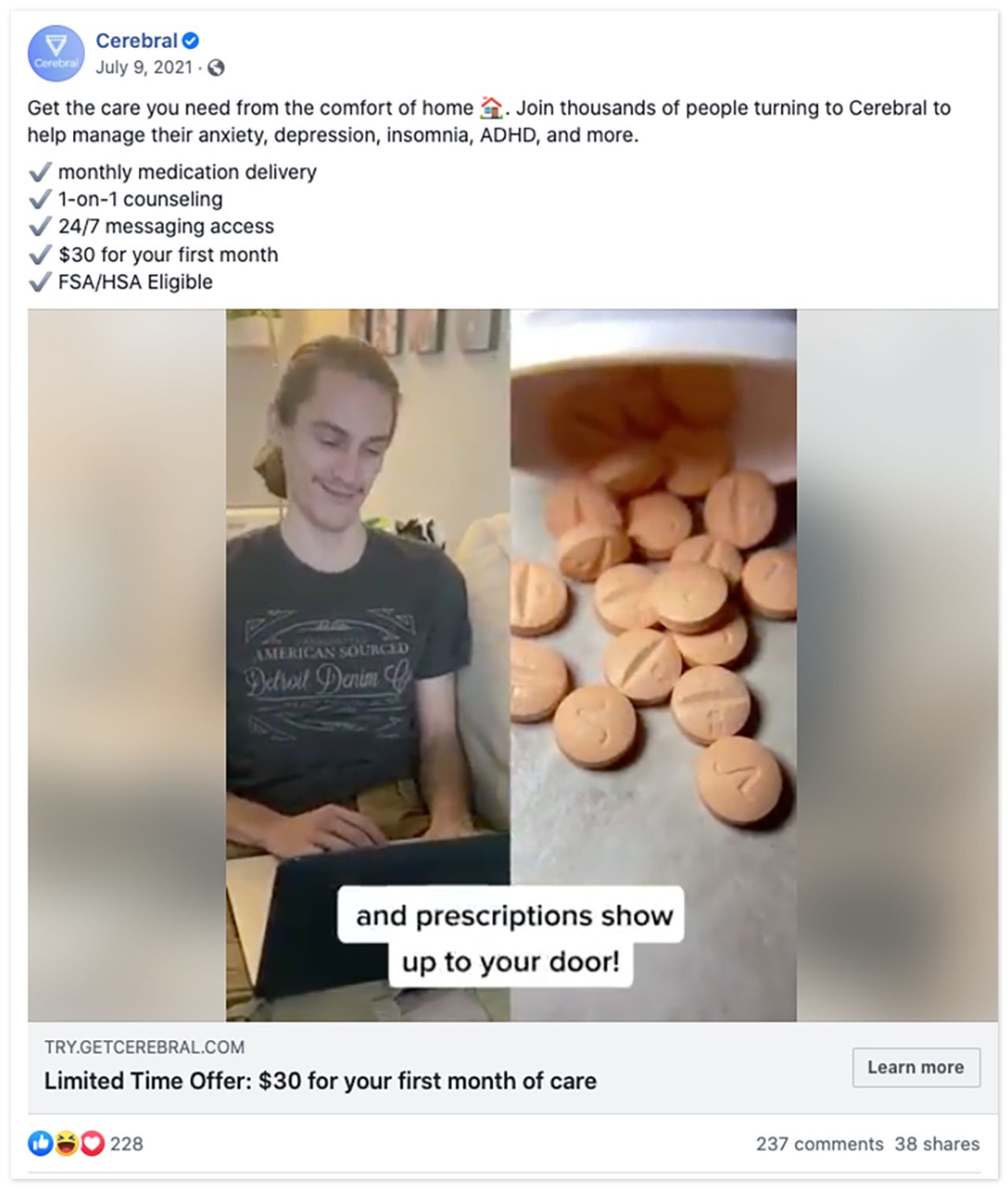Screen dimensions: 1008x1189
Task: View the 237 comments
Action: pos(819,1144)
